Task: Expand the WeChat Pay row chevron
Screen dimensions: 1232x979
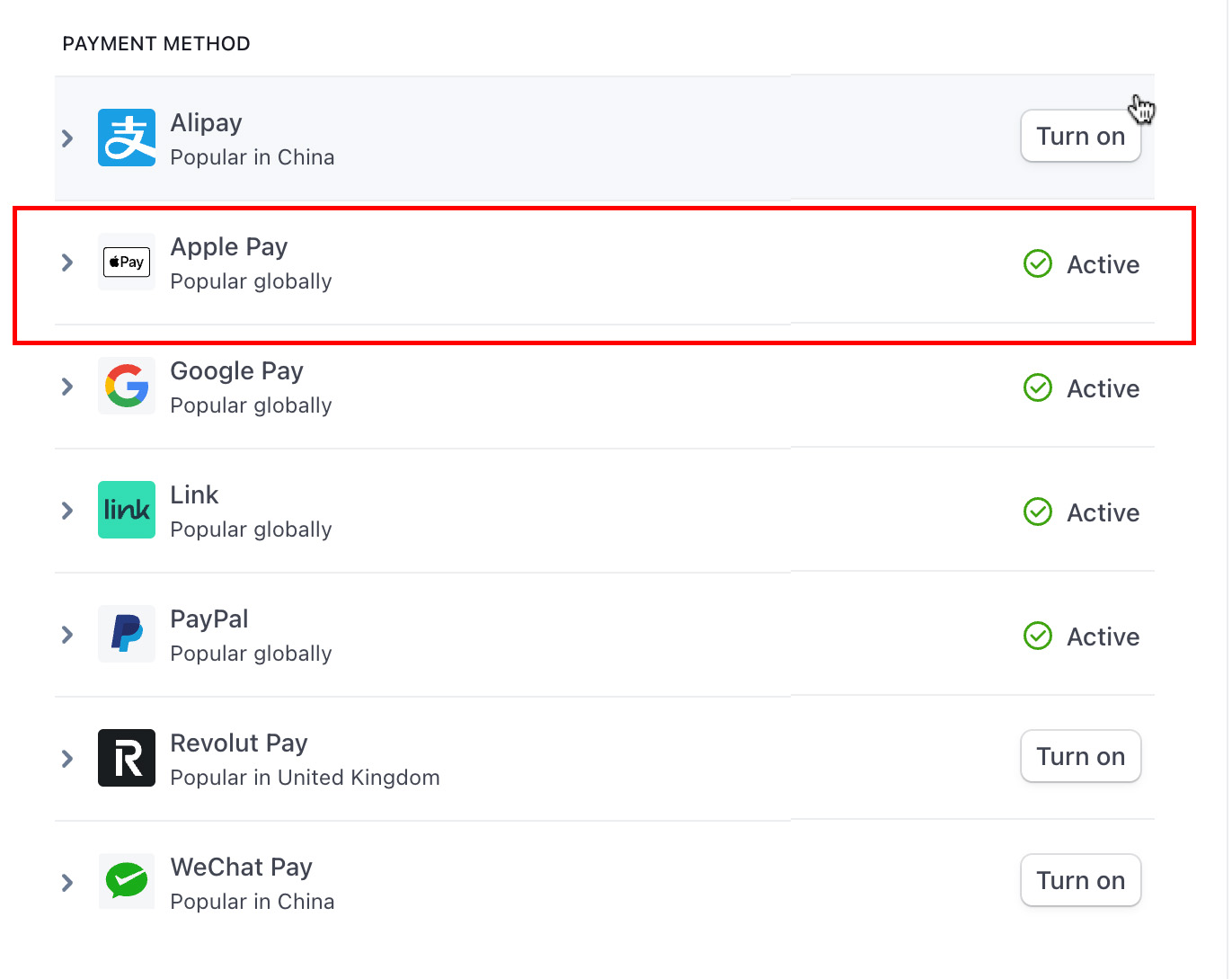Action: point(67,883)
